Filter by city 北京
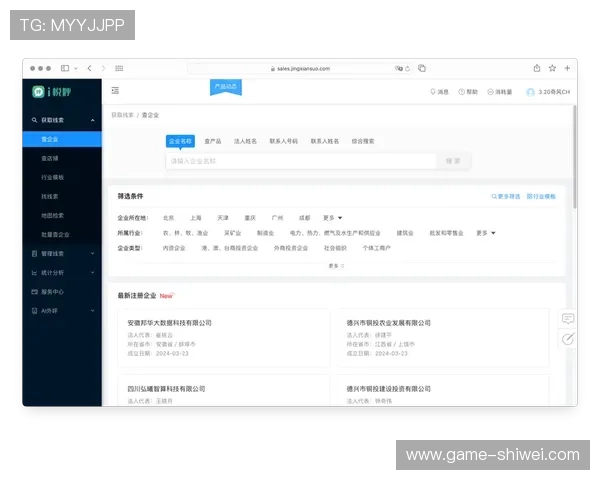Viewport: 600px width, 480px height. coord(168,218)
